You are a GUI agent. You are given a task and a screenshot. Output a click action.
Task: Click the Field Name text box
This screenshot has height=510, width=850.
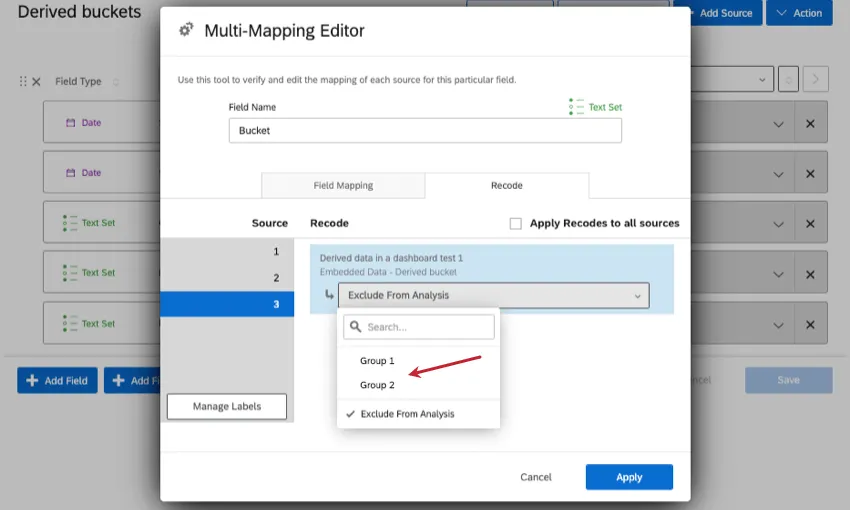425,130
